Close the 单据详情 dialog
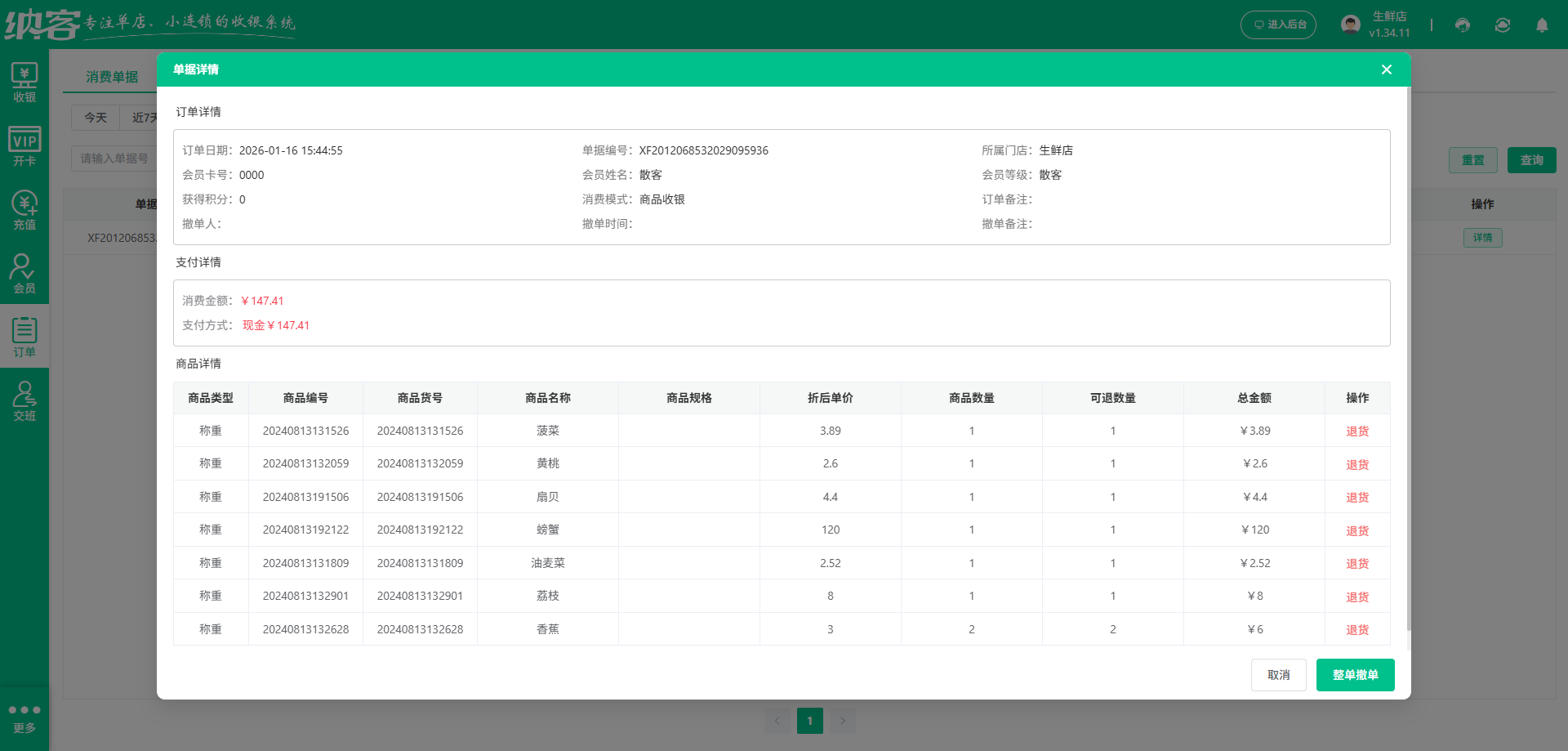This screenshot has width=1568, height=751. (x=1386, y=69)
